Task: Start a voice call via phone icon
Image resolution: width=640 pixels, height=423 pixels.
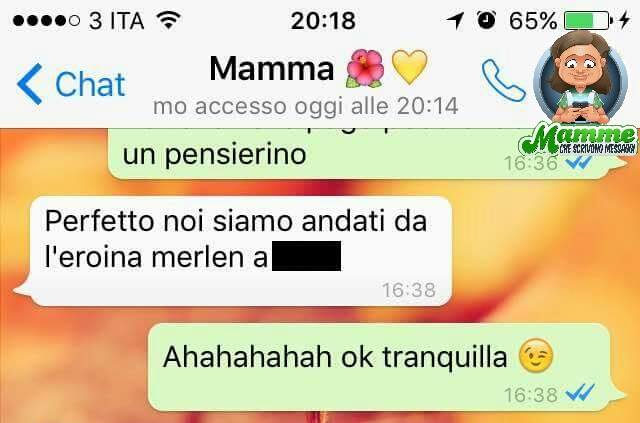Action: click(503, 80)
